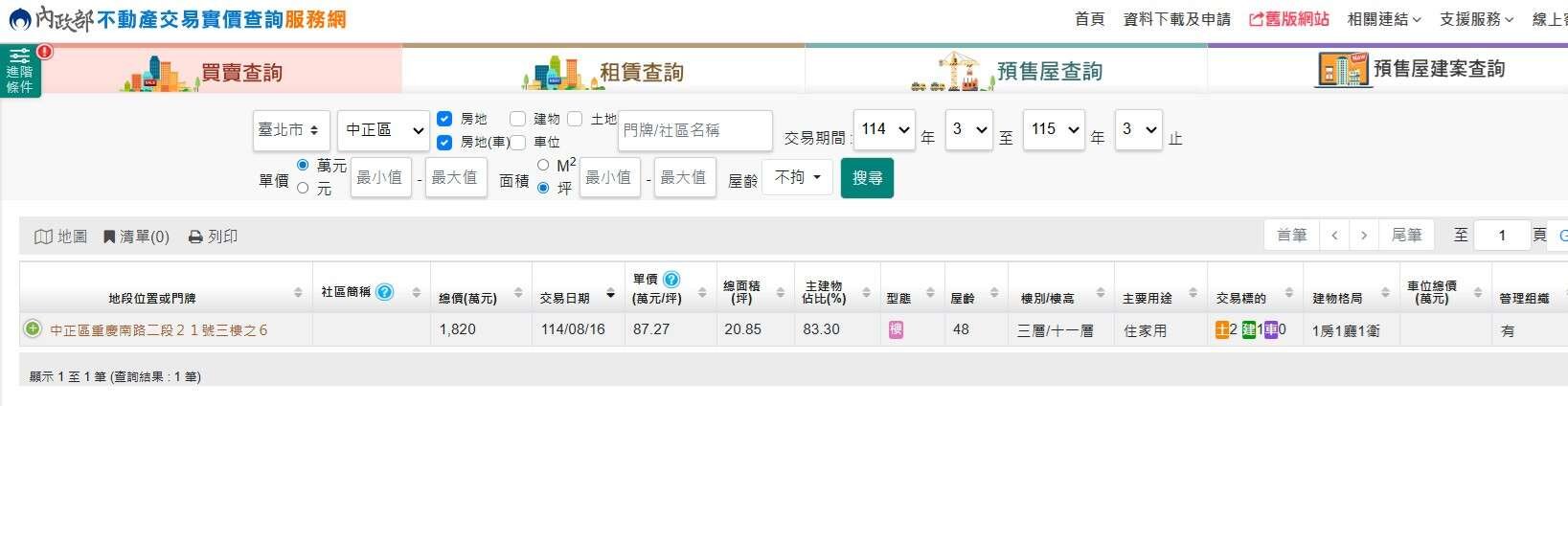Viewport: 1568px width, 542px height.
Task: Click the help icon next to 社區簡稱
Action: (x=385, y=292)
